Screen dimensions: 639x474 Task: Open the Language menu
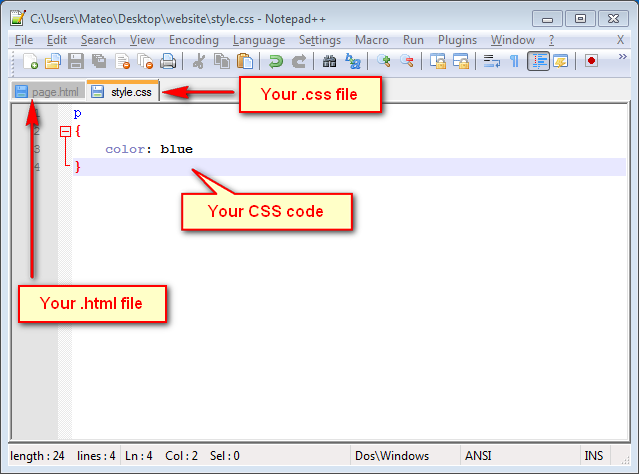[x=259, y=40]
